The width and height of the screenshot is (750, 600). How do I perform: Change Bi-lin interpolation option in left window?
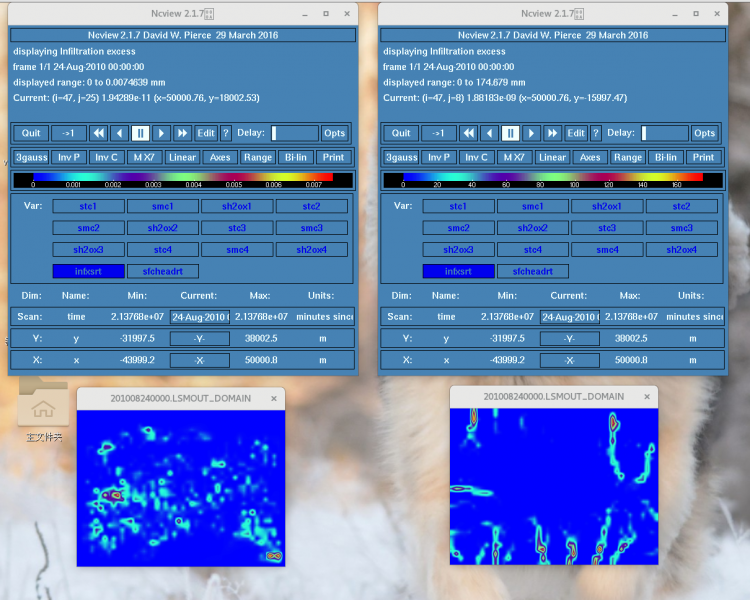click(295, 157)
